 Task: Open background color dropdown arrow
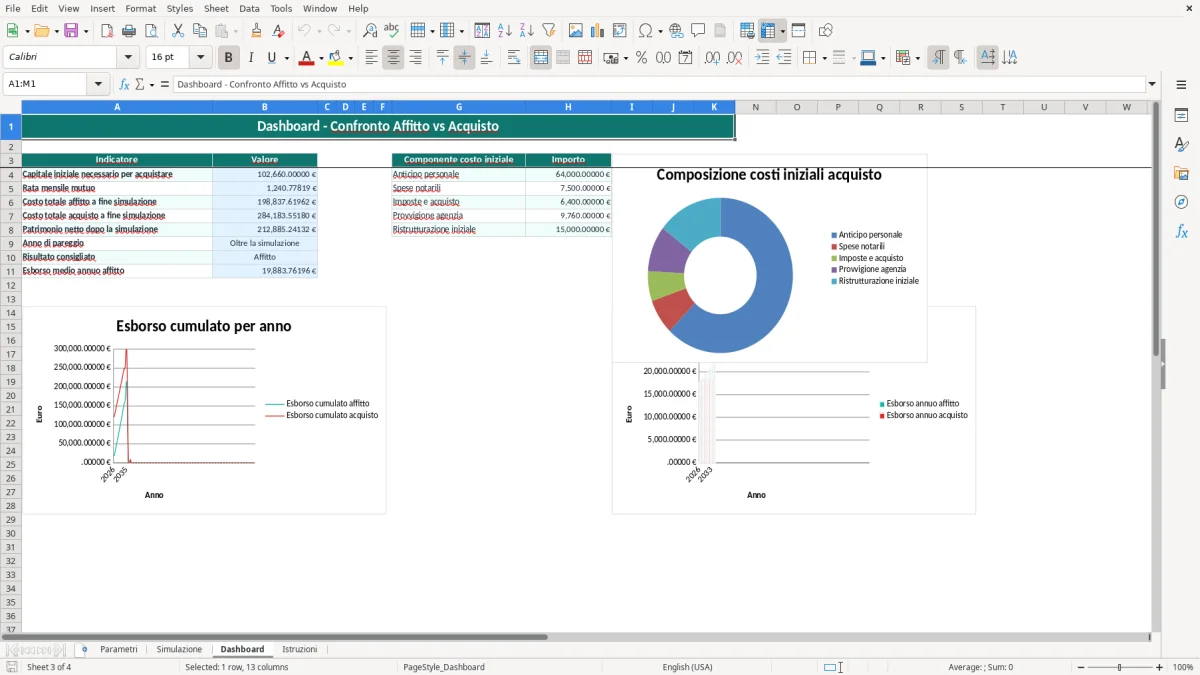click(350, 58)
